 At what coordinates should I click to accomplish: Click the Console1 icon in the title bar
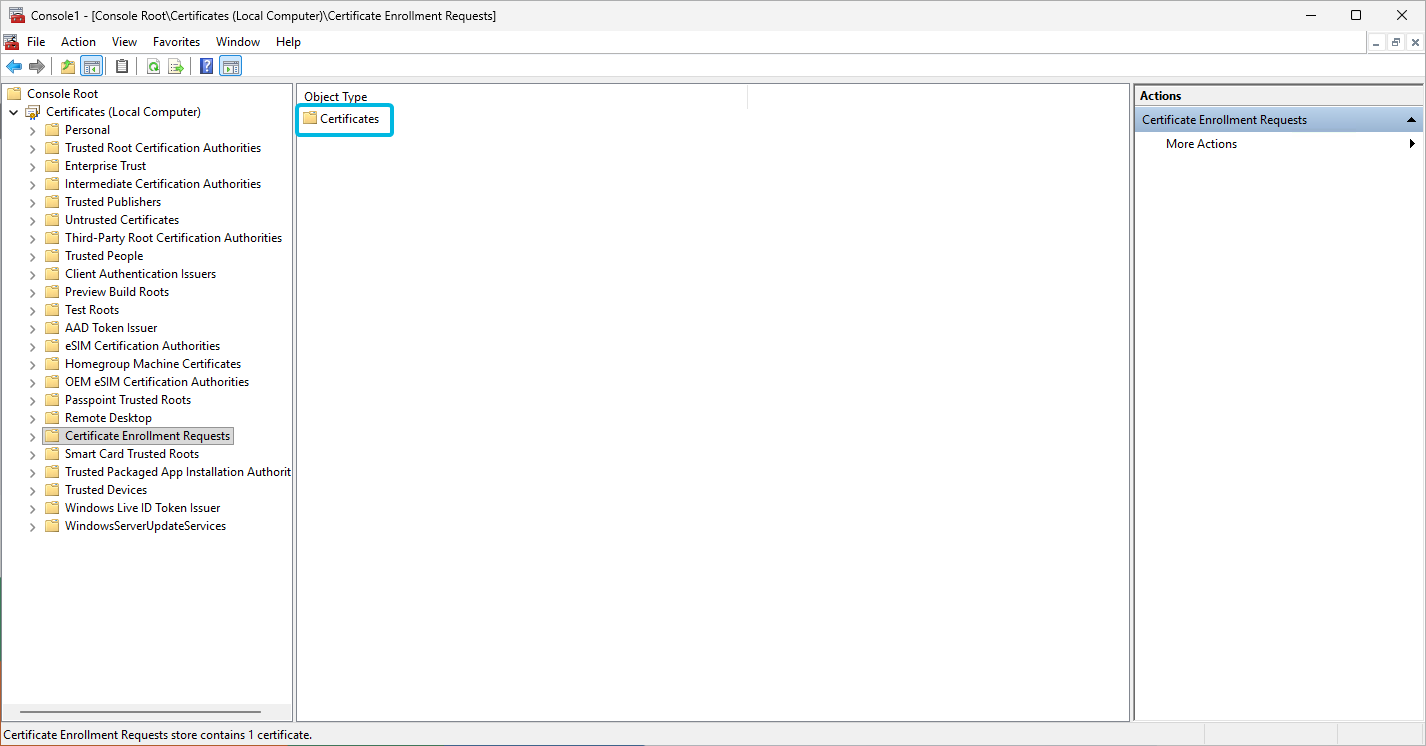tap(17, 15)
